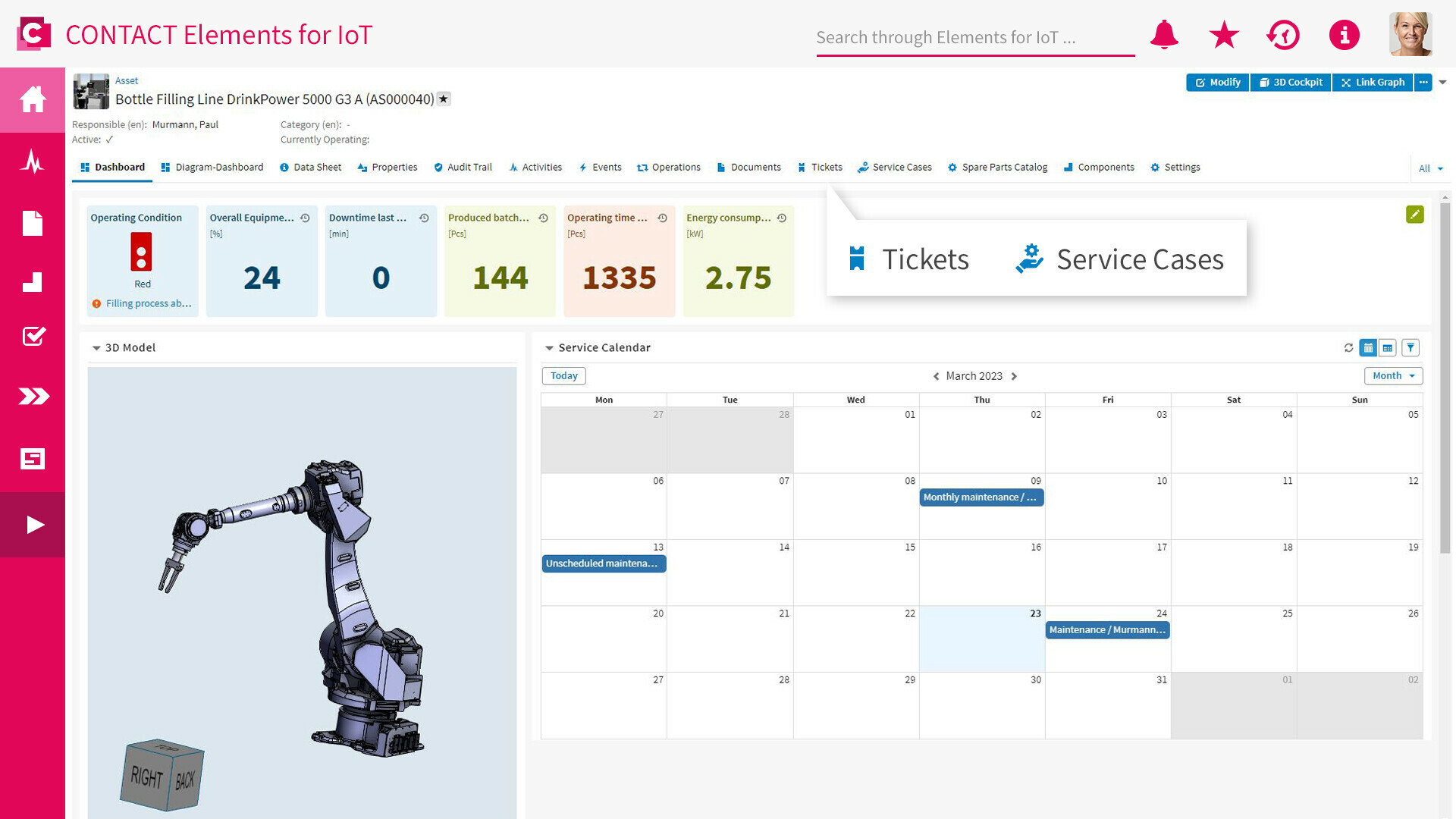Switch Service Calendar to calendar view
Viewport: 1456px width, 819px height.
[x=1368, y=348]
